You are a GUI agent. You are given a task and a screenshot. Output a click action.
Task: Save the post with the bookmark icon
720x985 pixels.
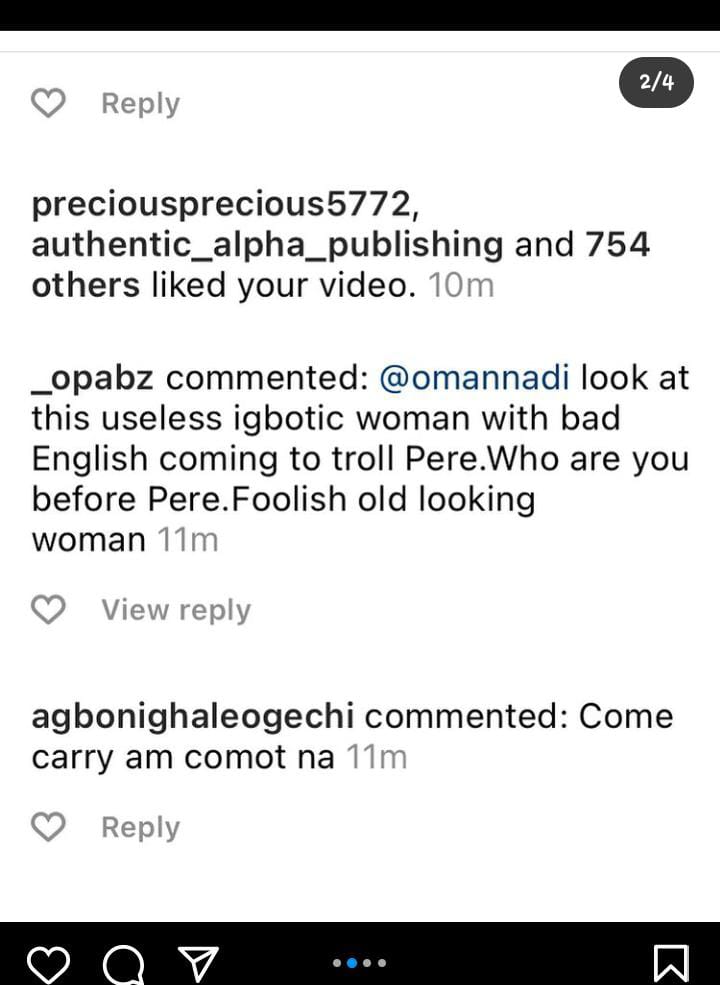(672, 960)
